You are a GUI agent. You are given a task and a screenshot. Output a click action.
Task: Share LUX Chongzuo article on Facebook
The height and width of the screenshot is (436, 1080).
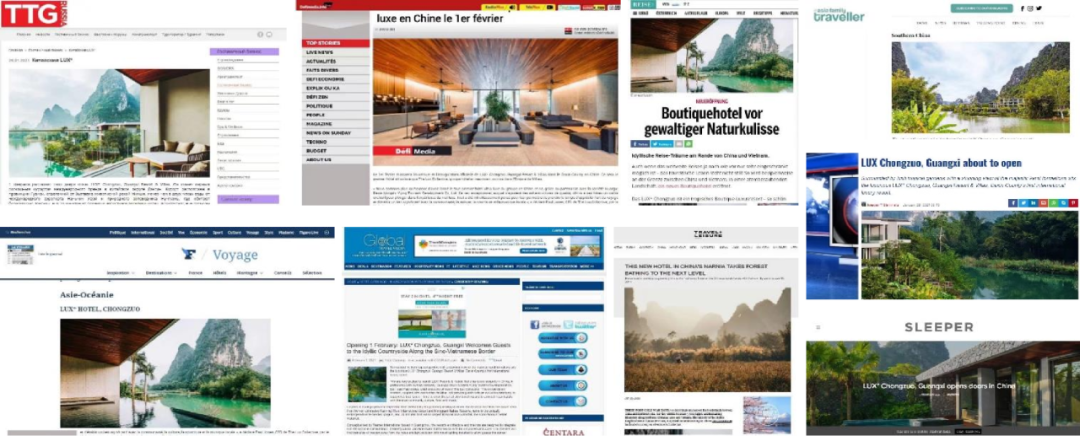coord(1012,203)
